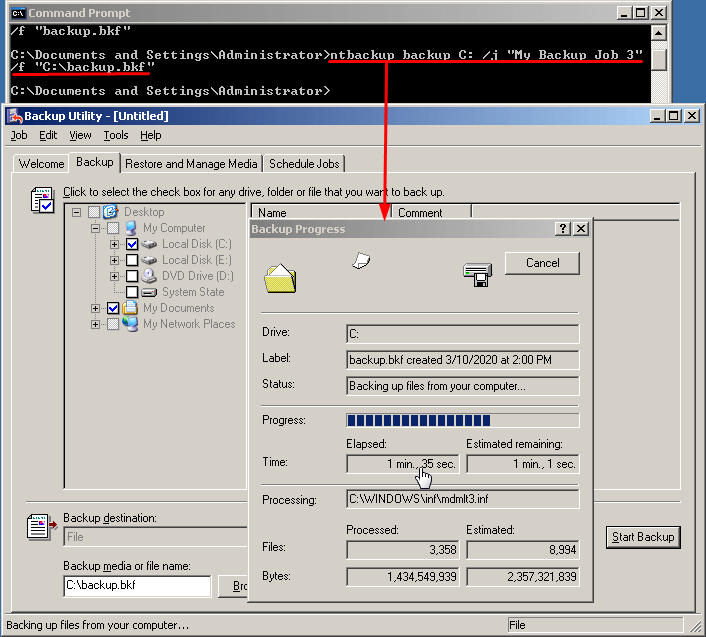
Task: Cancel the backup in progress
Action: 543,263
